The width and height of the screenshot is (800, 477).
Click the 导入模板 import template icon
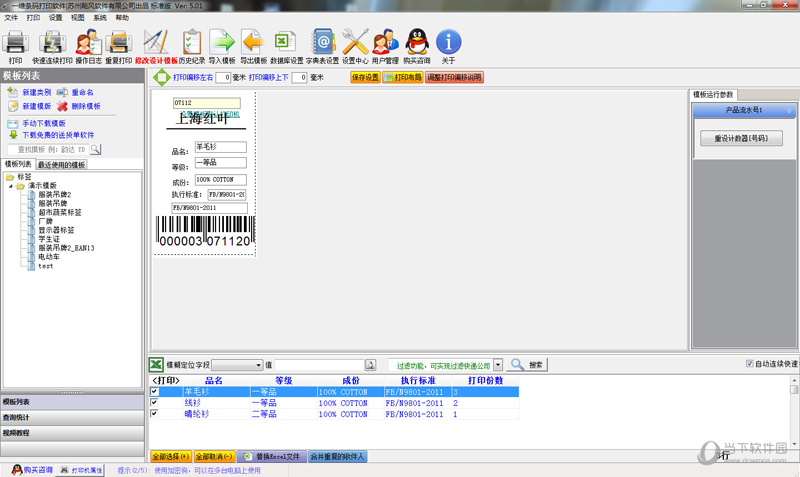click(x=222, y=42)
